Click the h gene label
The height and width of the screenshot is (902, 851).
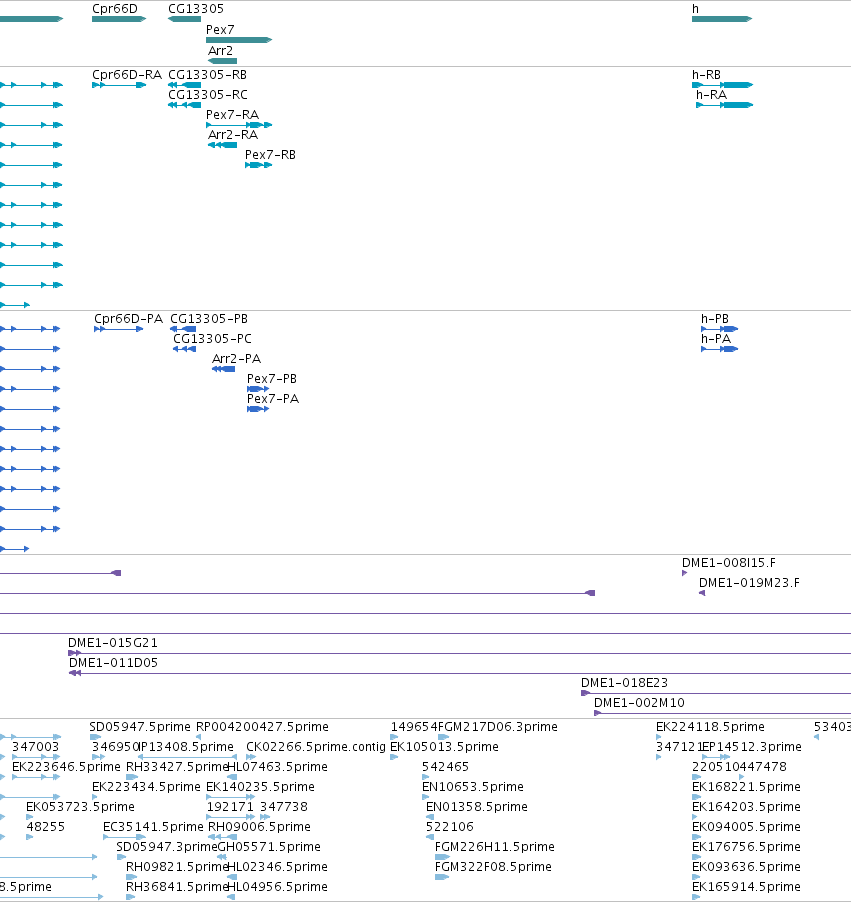(x=695, y=9)
